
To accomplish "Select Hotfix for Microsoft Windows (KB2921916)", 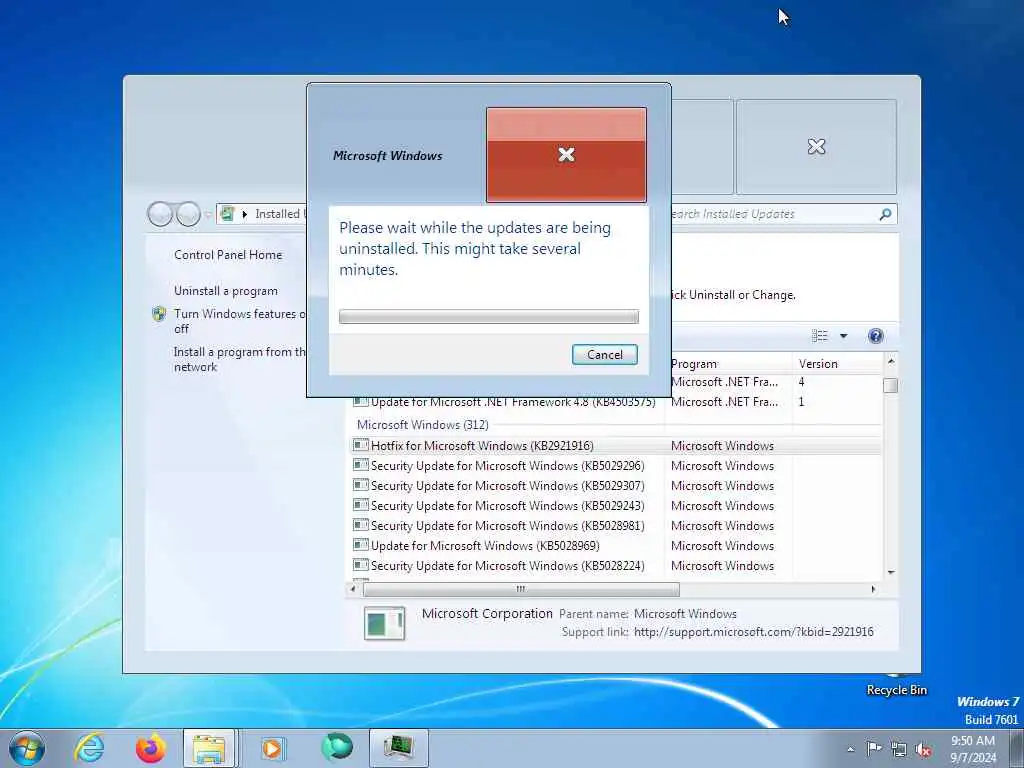I will point(616,445).
